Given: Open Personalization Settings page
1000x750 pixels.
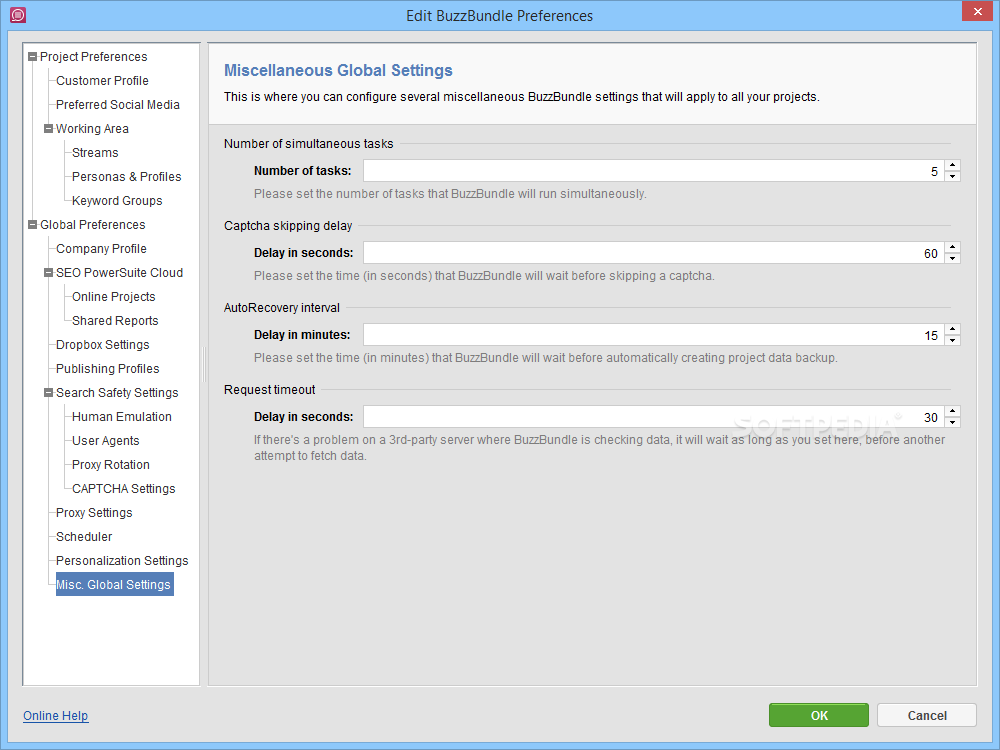Looking at the screenshot, I should 122,561.
